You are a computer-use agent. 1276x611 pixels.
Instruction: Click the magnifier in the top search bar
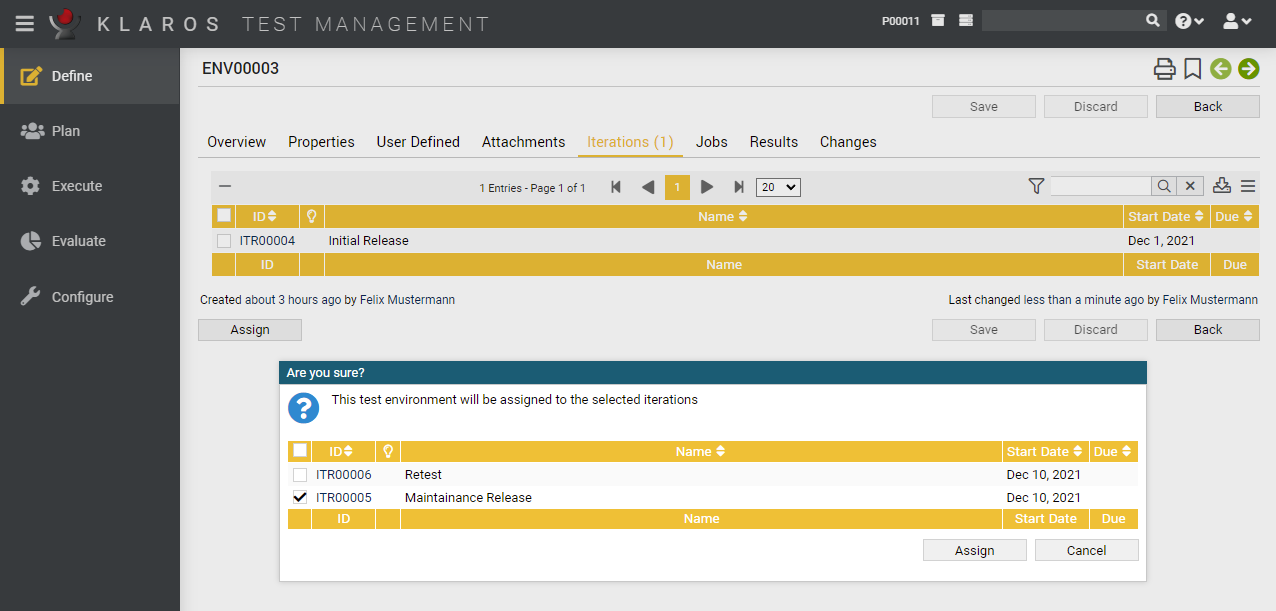[1153, 20]
